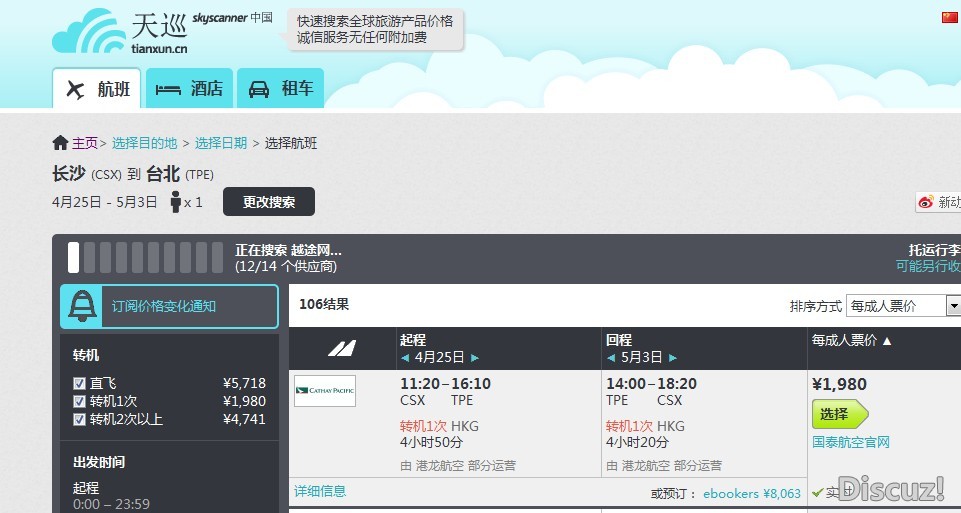Open the 排序方式 sort dropdown
This screenshot has width=961, height=513.
coord(902,306)
